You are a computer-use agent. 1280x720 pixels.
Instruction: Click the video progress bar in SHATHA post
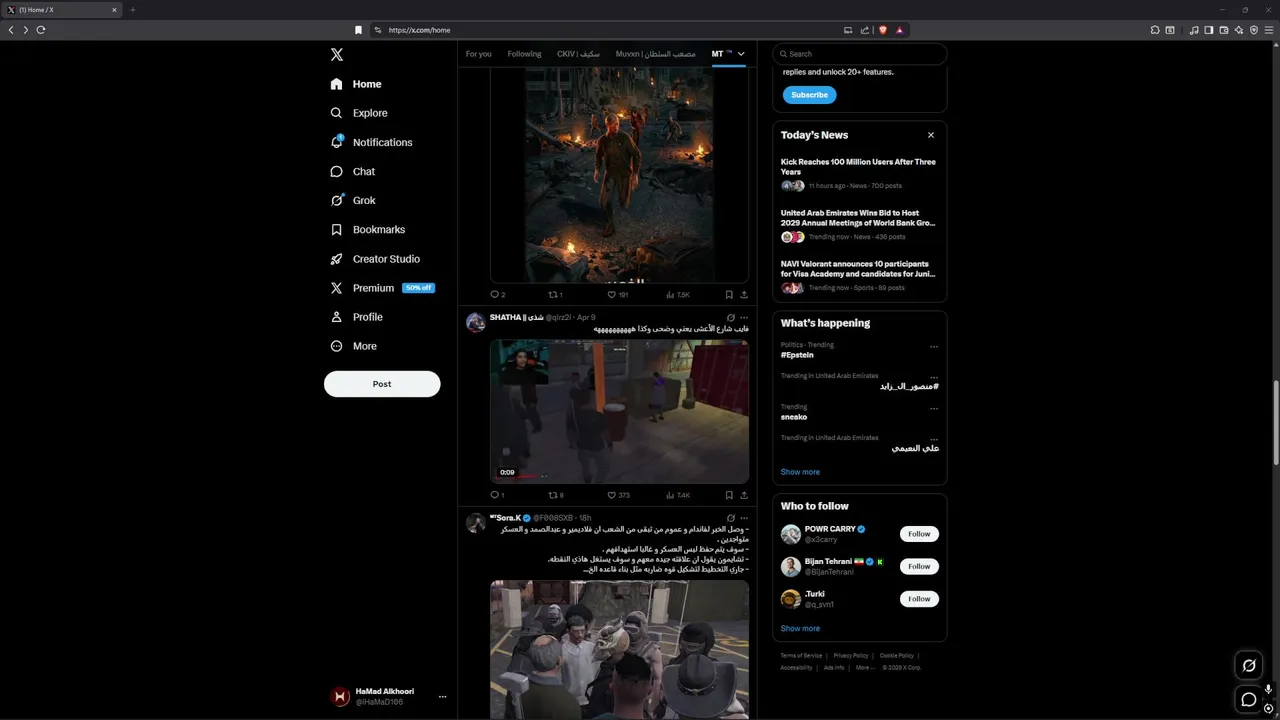[619, 478]
